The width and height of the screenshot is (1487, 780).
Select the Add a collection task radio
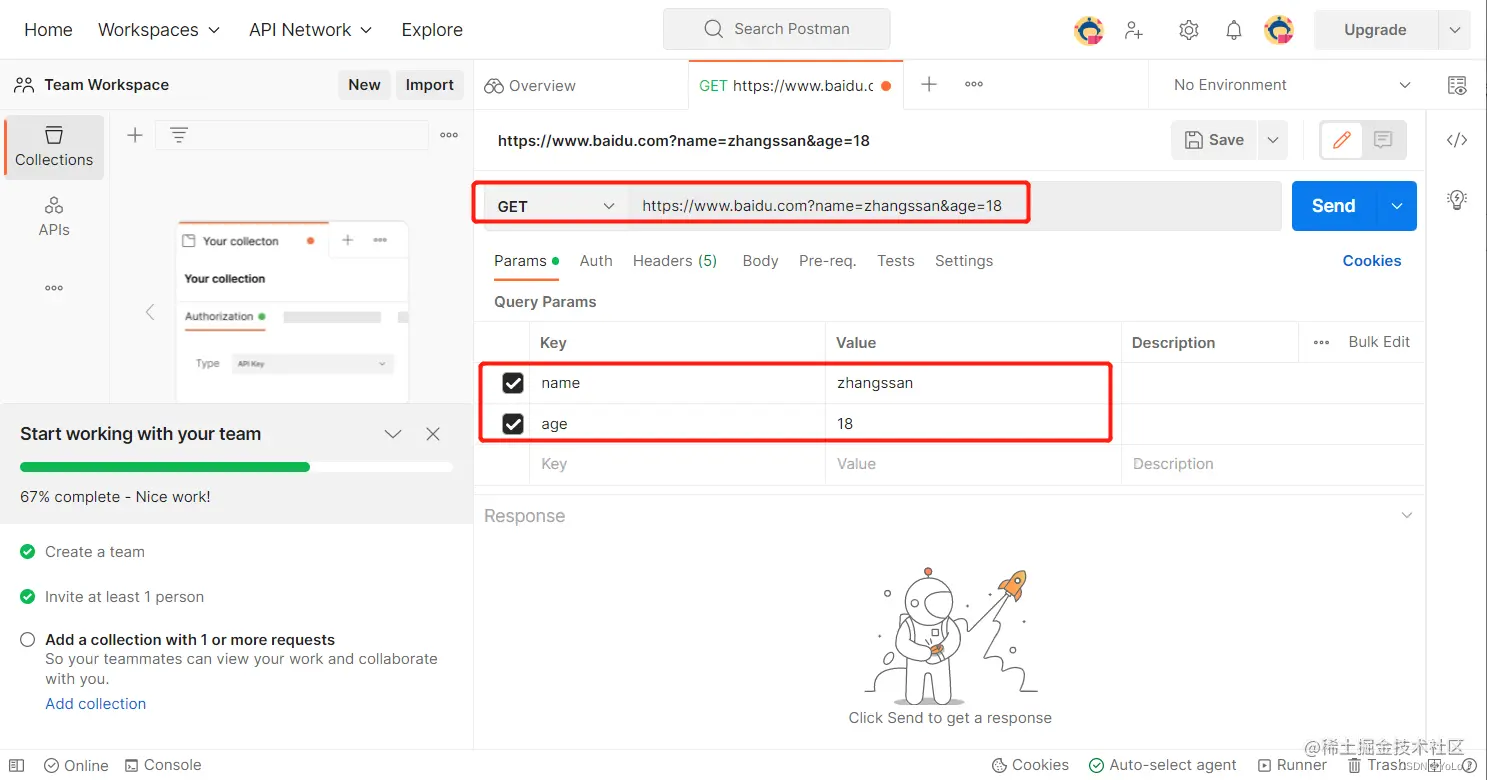(28, 640)
